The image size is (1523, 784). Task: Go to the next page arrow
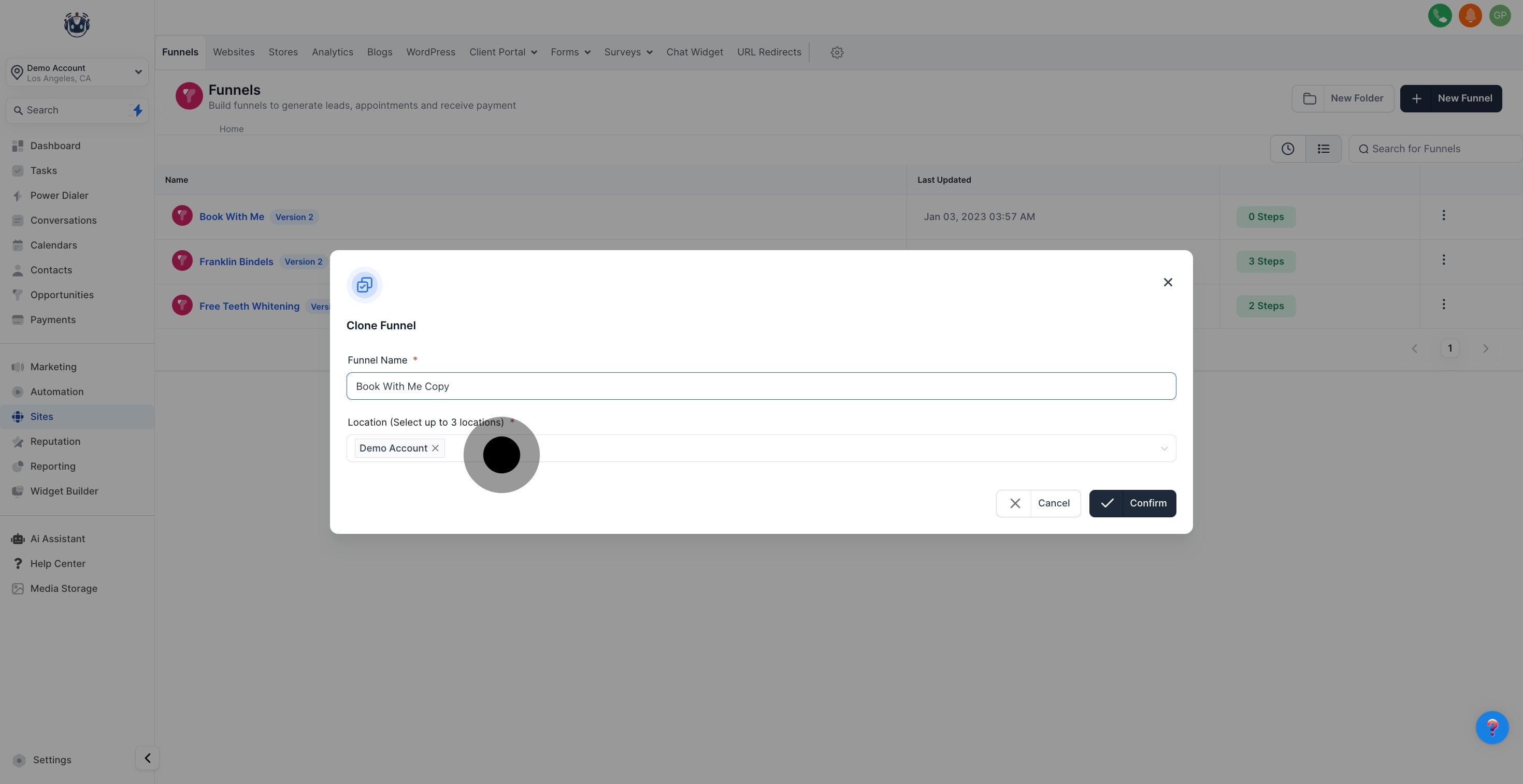tap(1485, 349)
